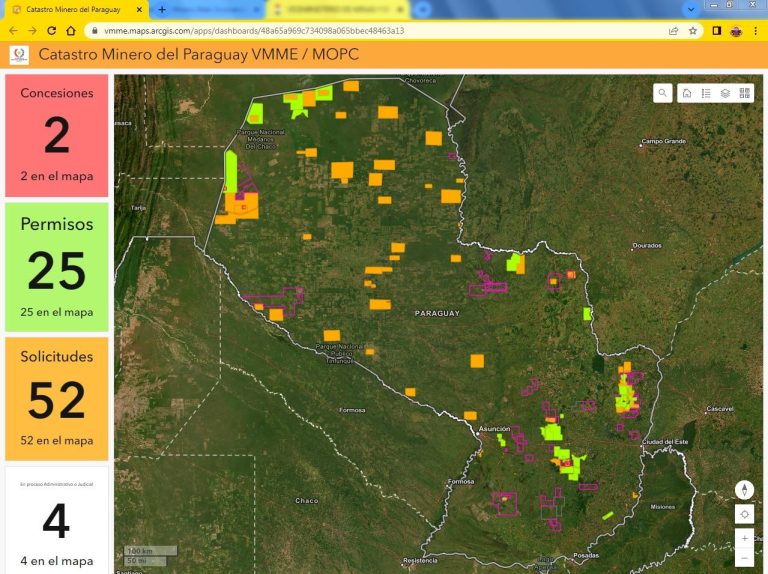
Task: Open the map legend panel
Action: tap(706, 93)
